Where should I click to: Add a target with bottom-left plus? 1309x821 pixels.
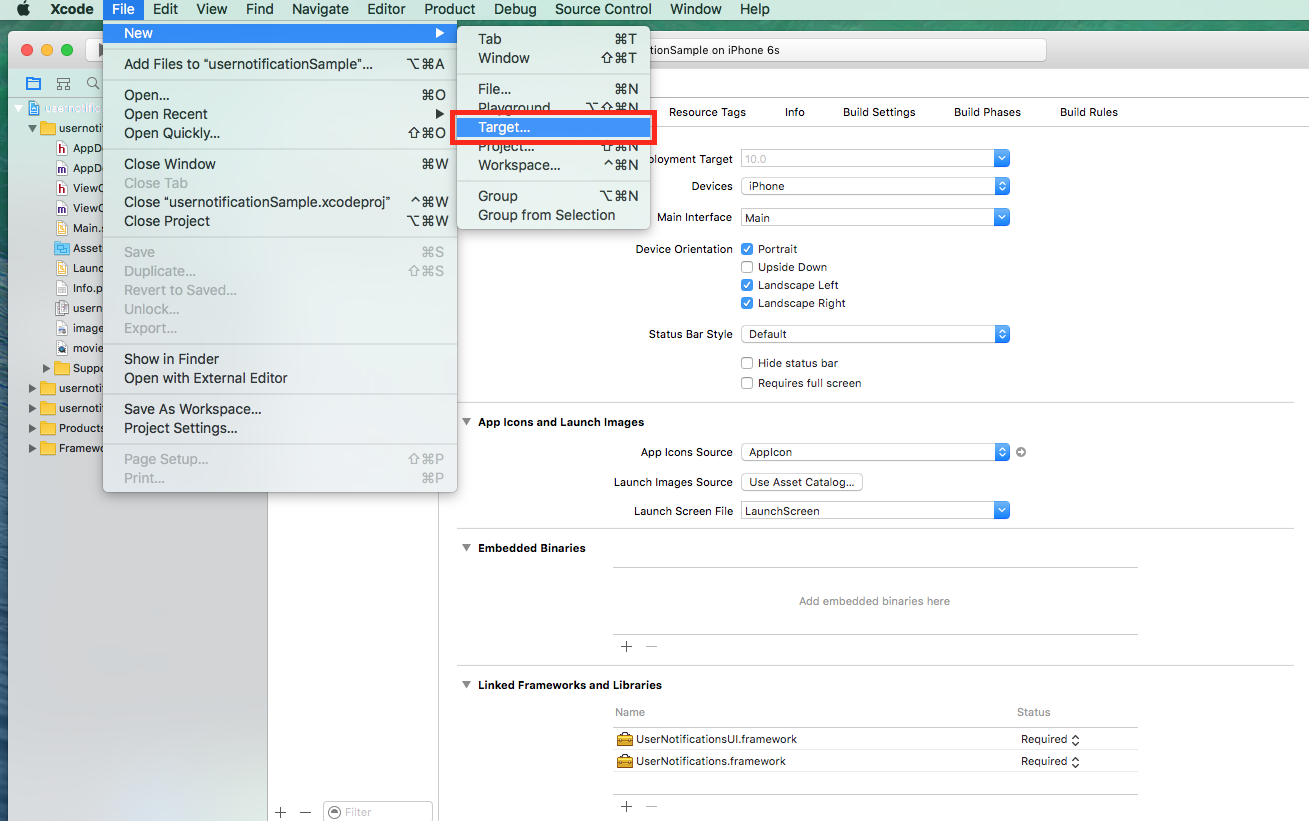click(281, 812)
